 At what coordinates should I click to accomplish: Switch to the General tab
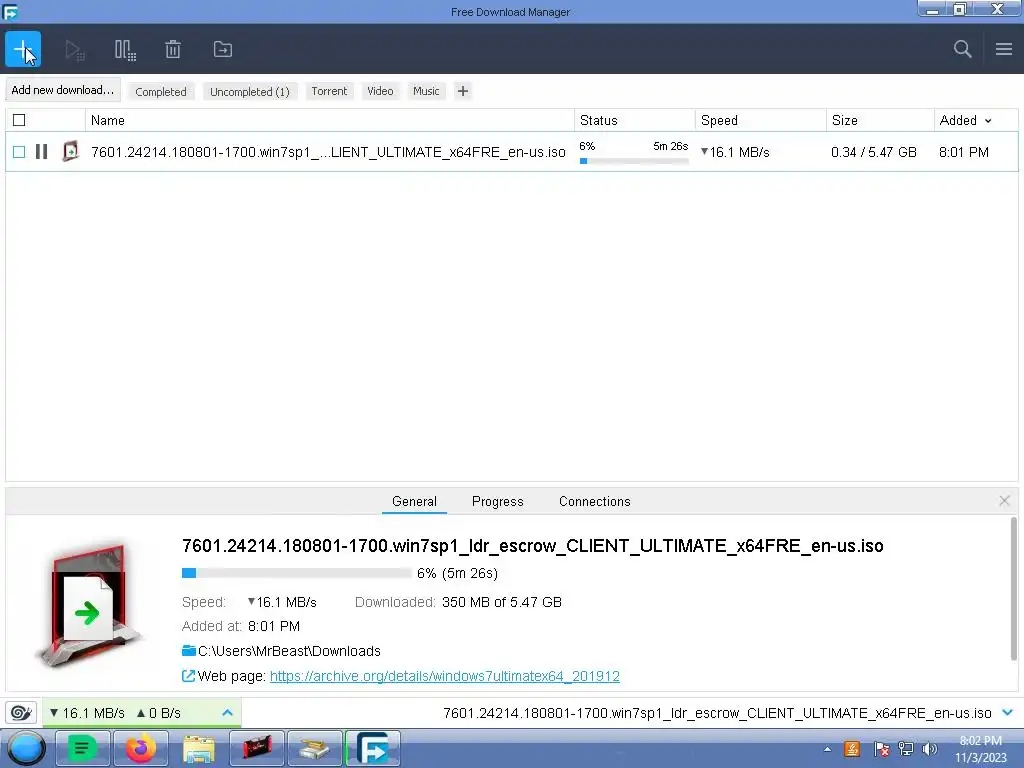click(x=414, y=501)
